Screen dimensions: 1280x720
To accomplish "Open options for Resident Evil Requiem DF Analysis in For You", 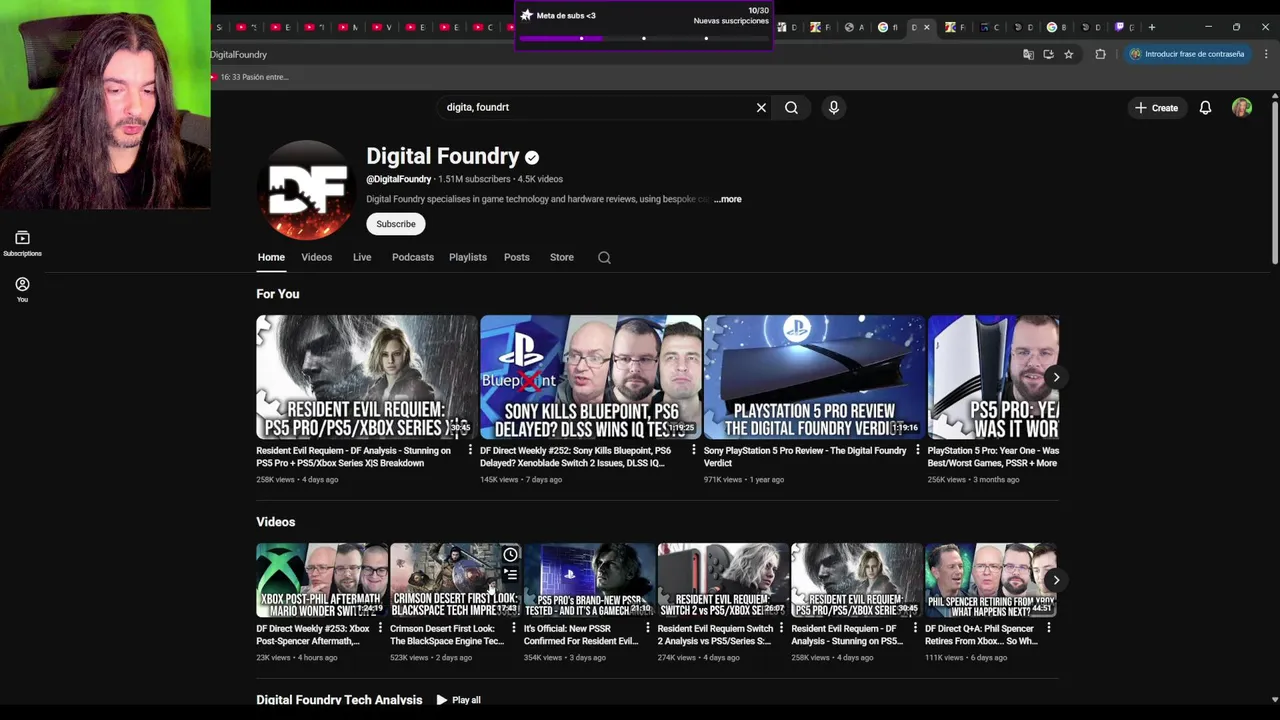I will [x=470, y=451].
